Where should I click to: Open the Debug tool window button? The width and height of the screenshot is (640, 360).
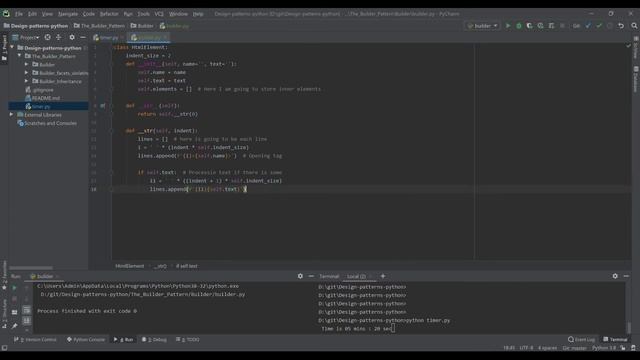pos(155,340)
